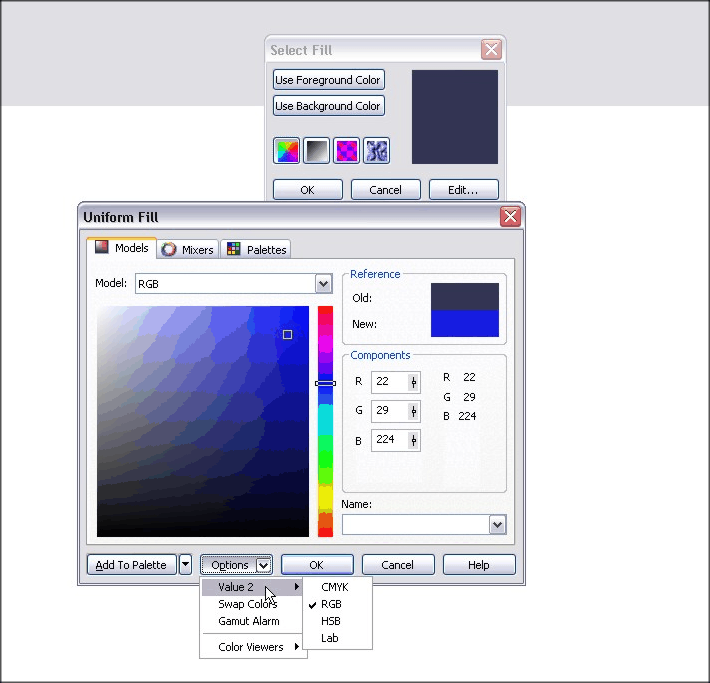The image size is (710, 683).
Task: Select the Texture fill icon
Action: [x=376, y=151]
